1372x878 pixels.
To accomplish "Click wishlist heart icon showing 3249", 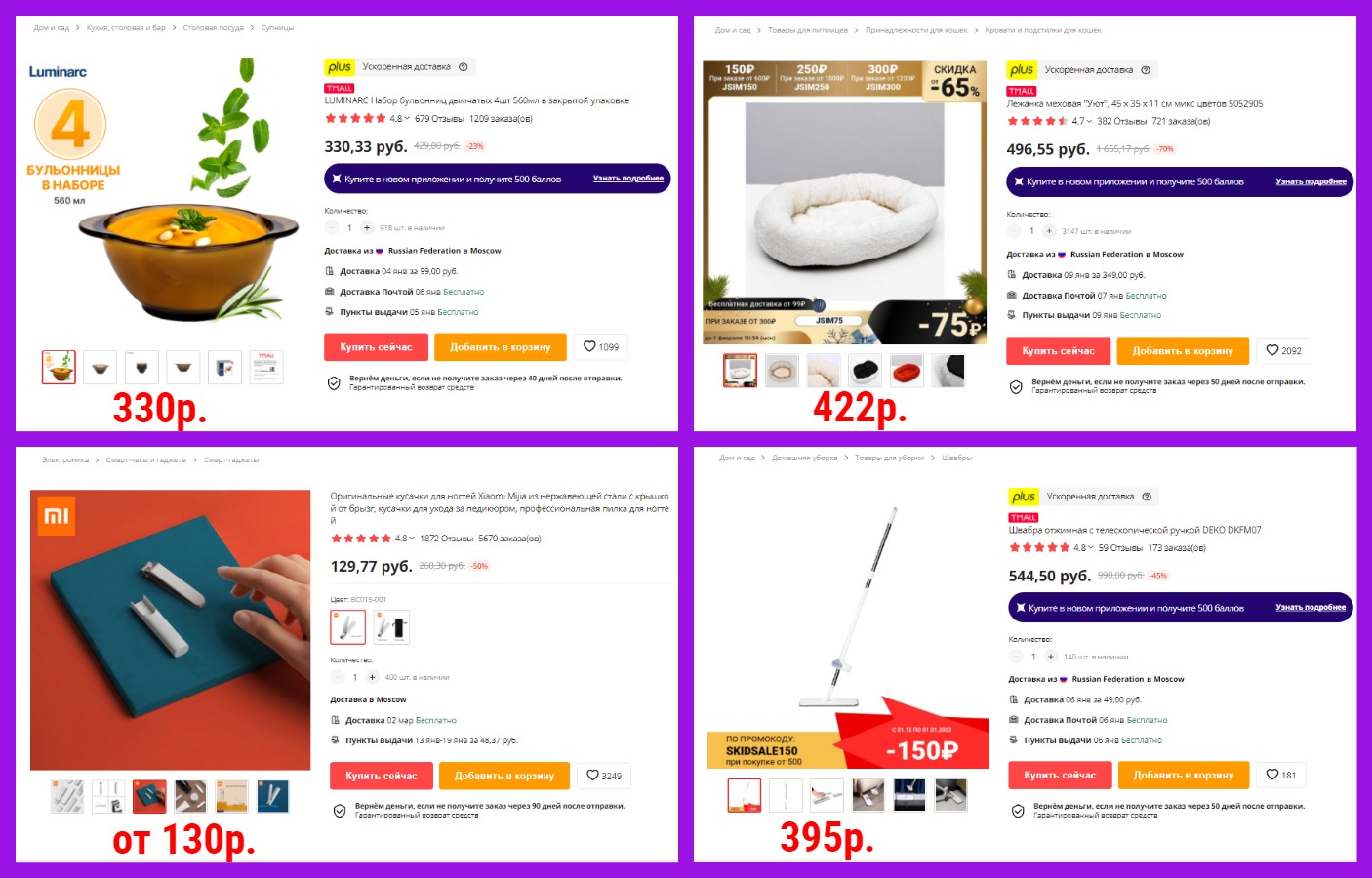I will pyautogui.click(x=604, y=776).
